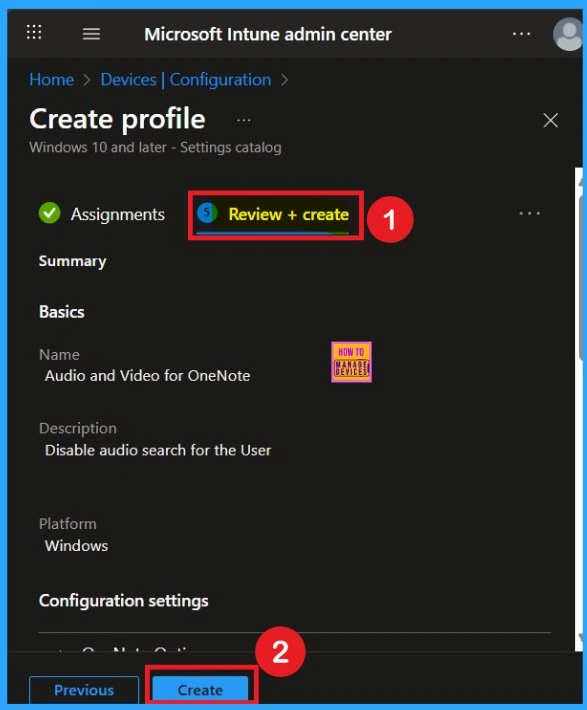Select the 'Windows' platform value
Screen dimensions: 587x710
(77, 546)
